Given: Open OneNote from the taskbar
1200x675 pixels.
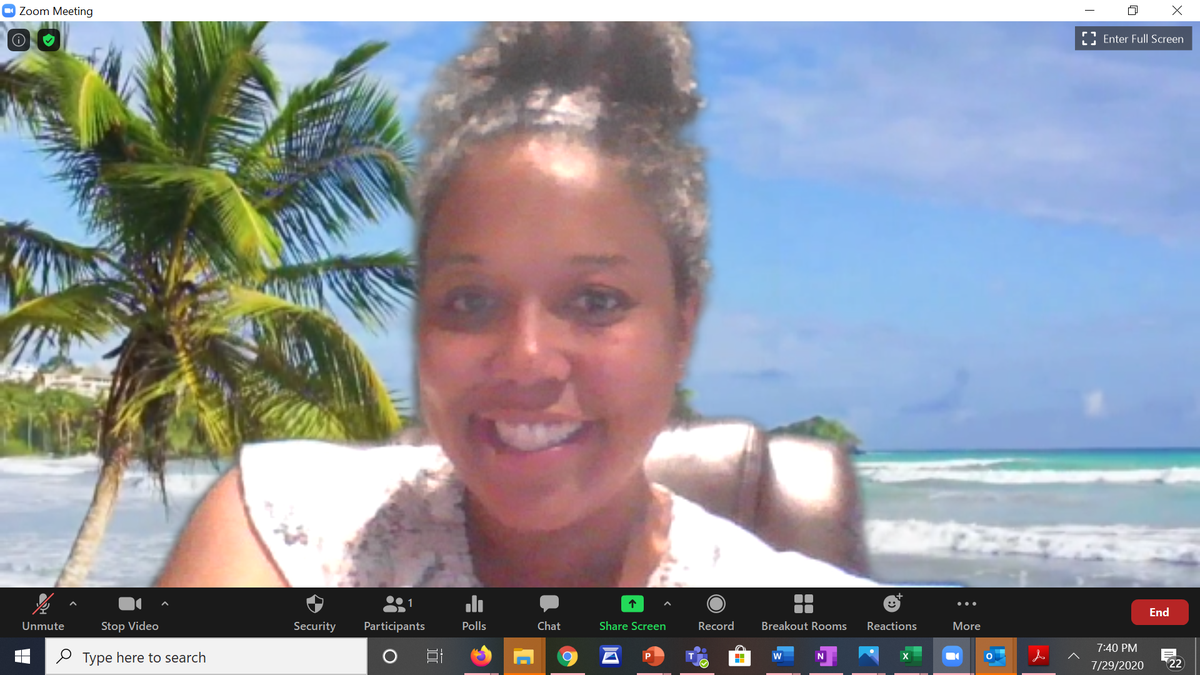Looking at the screenshot, I should pos(825,657).
